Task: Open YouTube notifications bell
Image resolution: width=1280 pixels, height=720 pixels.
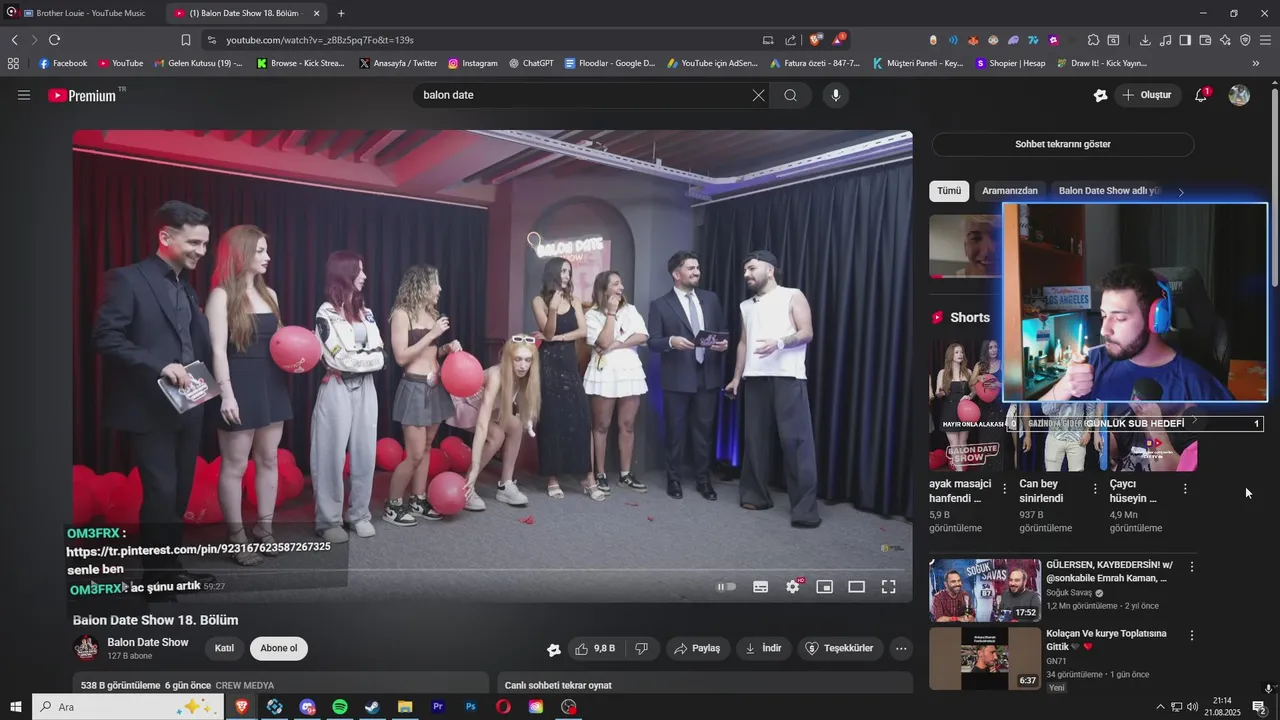Action: (x=1201, y=95)
